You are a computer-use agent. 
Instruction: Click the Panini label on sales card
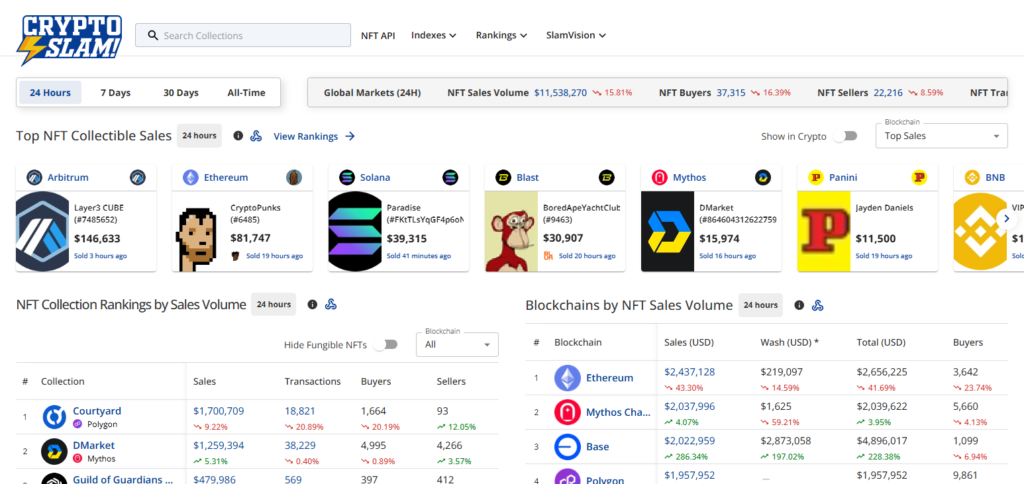click(x=843, y=177)
